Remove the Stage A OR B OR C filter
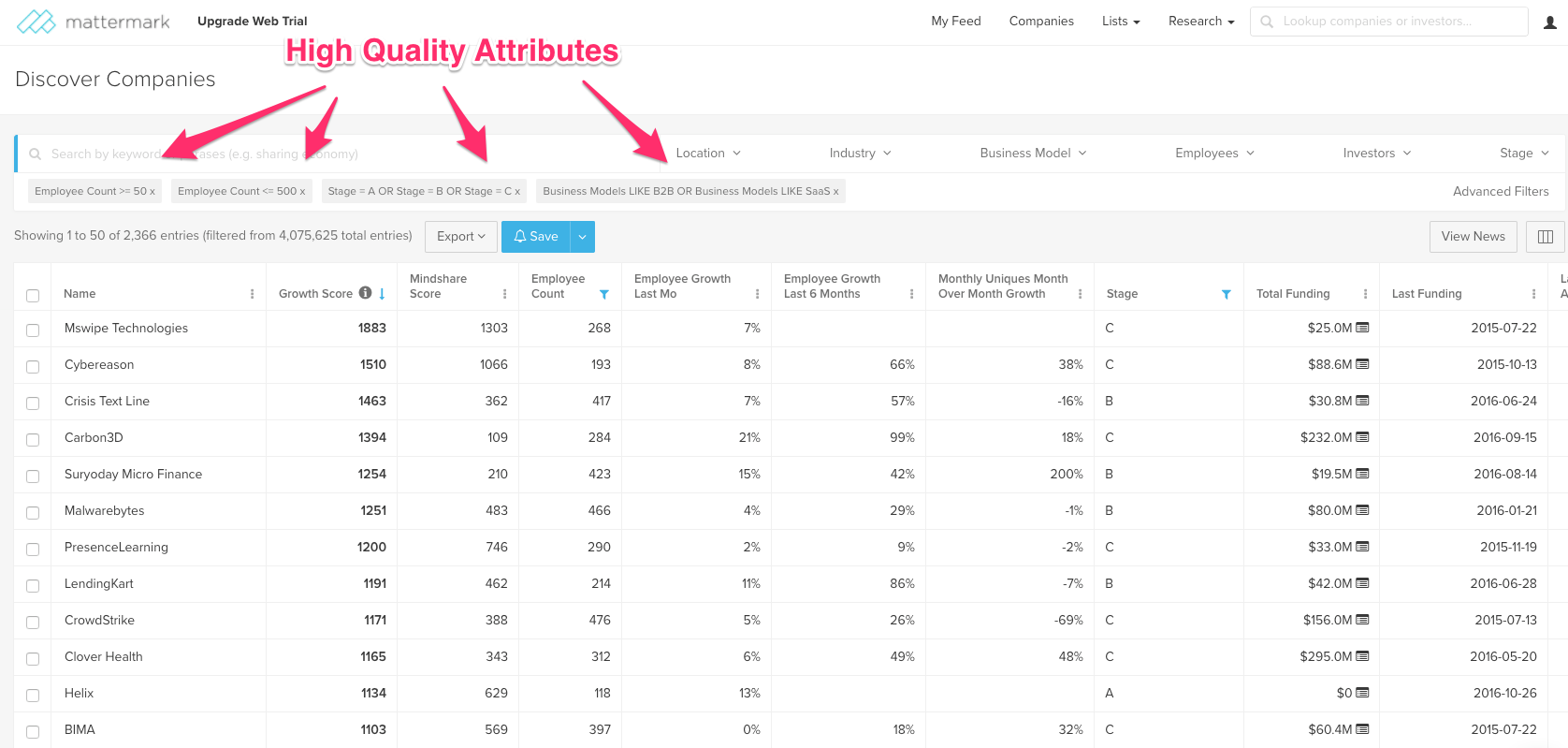The height and width of the screenshot is (748, 1568). [x=517, y=192]
